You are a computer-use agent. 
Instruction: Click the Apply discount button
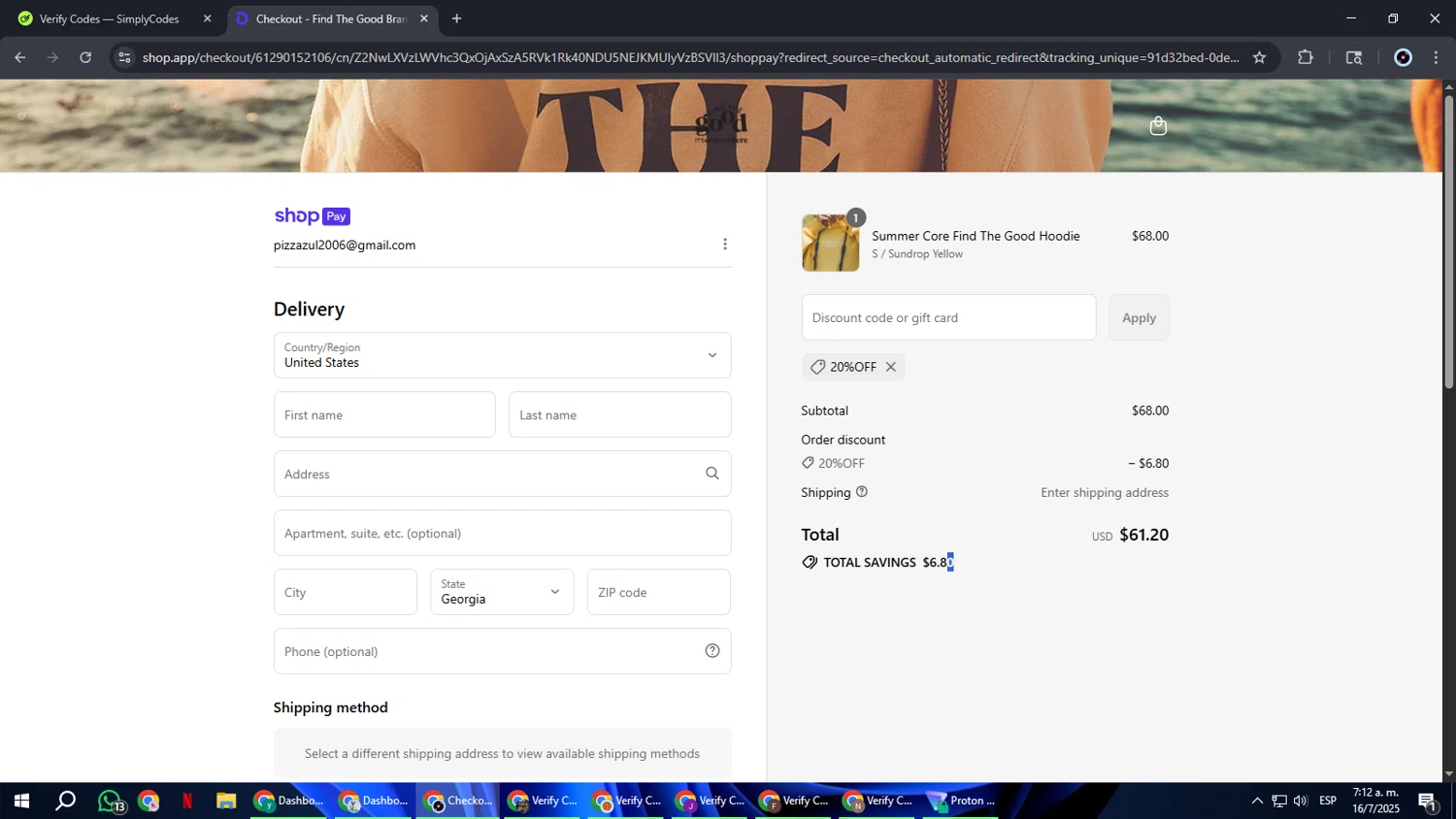1139,317
